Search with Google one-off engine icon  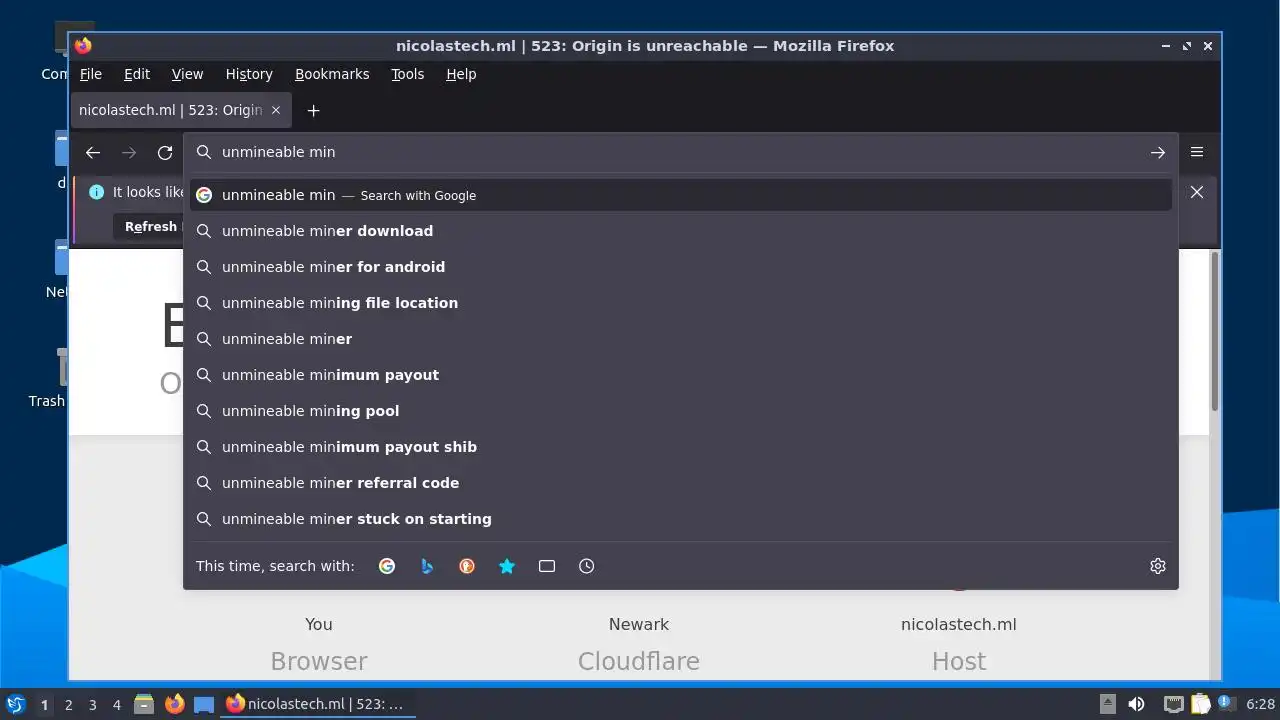pyautogui.click(x=387, y=566)
